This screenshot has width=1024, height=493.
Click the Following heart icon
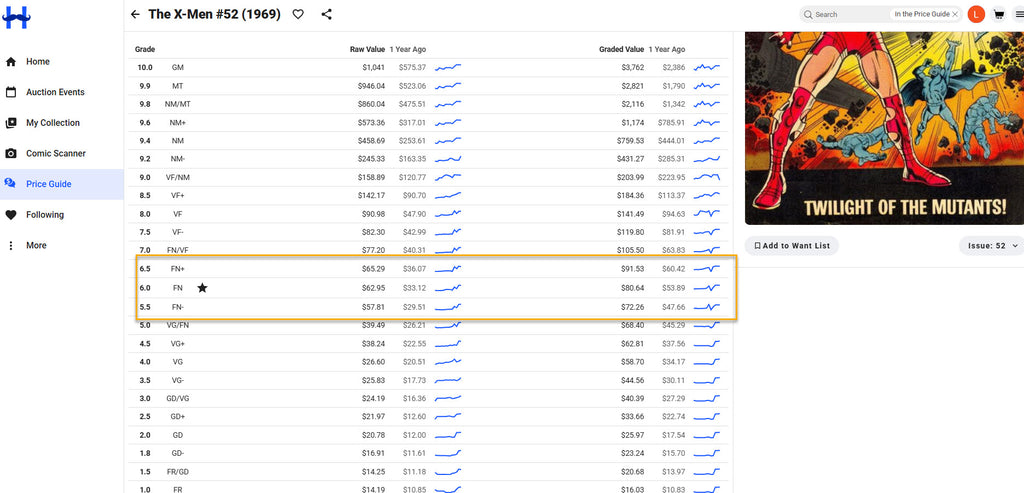point(10,215)
